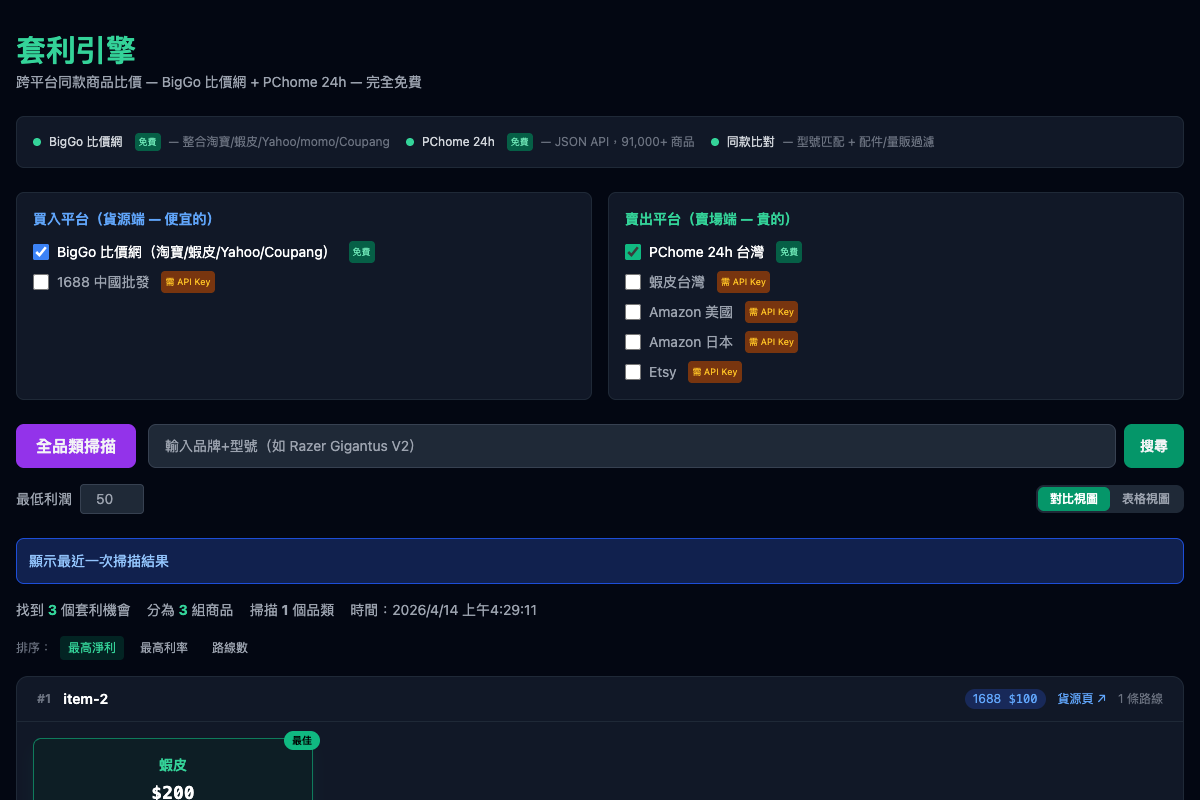Click the 最佳 badge on the 蝦皮 card
The height and width of the screenshot is (800, 1200).
[x=302, y=740]
